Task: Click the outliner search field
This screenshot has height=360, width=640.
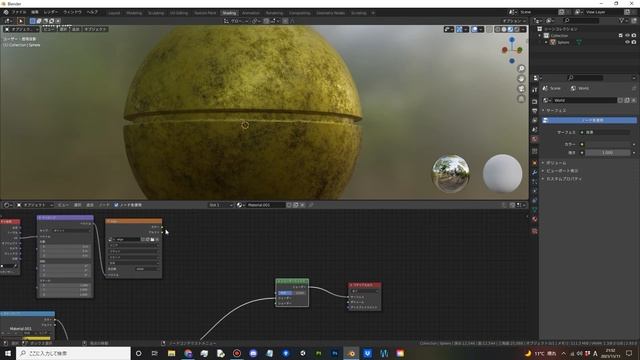Action: pos(581,20)
